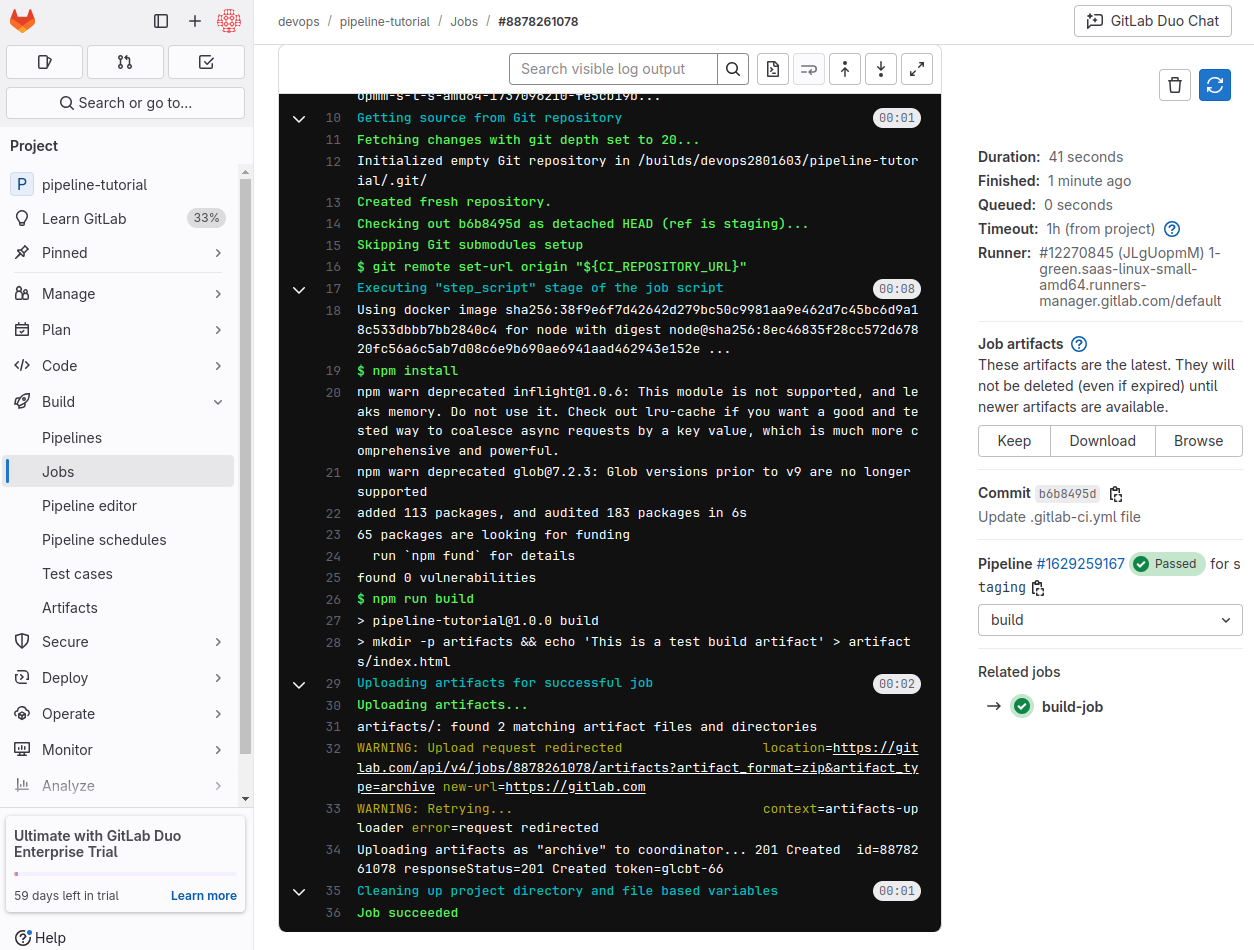Click the build-job success status icon
1254x950 pixels.
pos(1021,707)
